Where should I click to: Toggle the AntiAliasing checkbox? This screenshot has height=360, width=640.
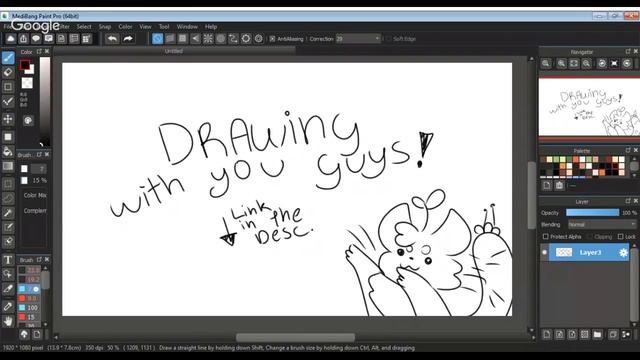tap(272, 39)
